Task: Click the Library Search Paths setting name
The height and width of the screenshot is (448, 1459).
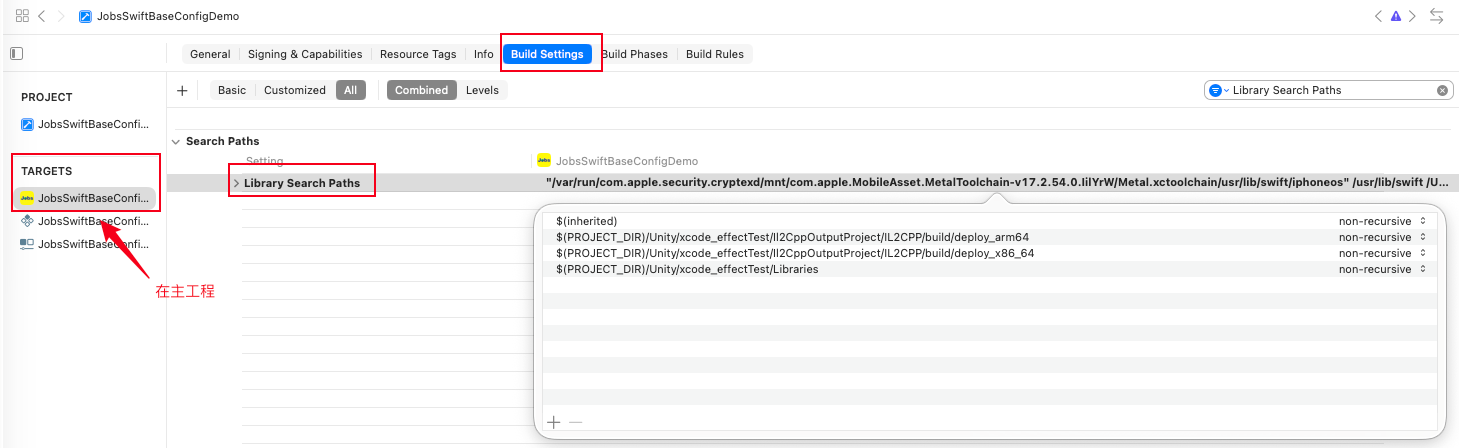Action: (302, 184)
